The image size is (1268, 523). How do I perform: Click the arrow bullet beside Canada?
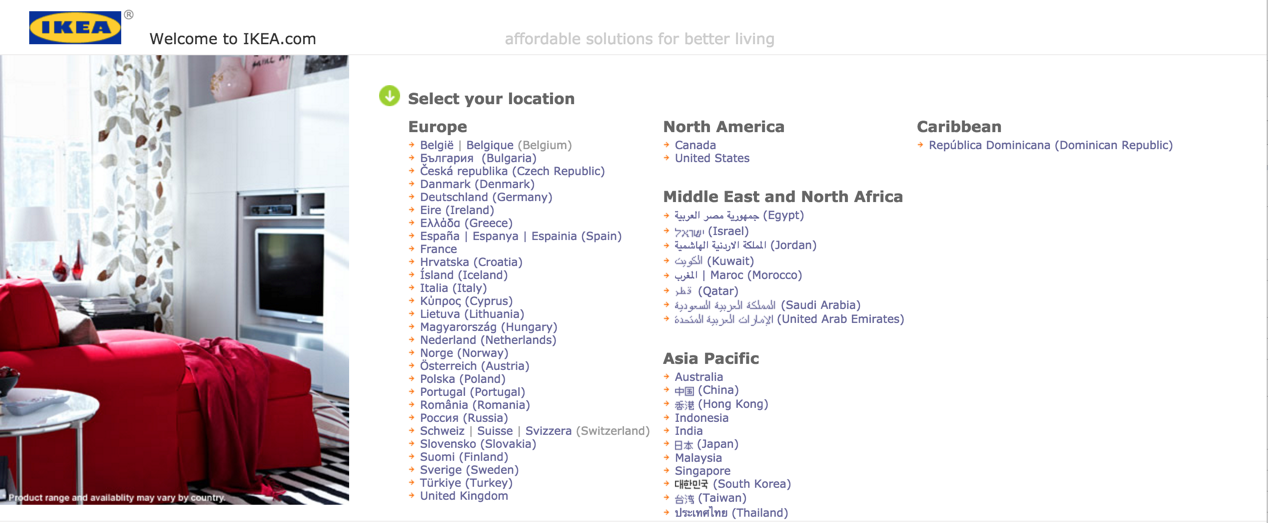click(667, 145)
